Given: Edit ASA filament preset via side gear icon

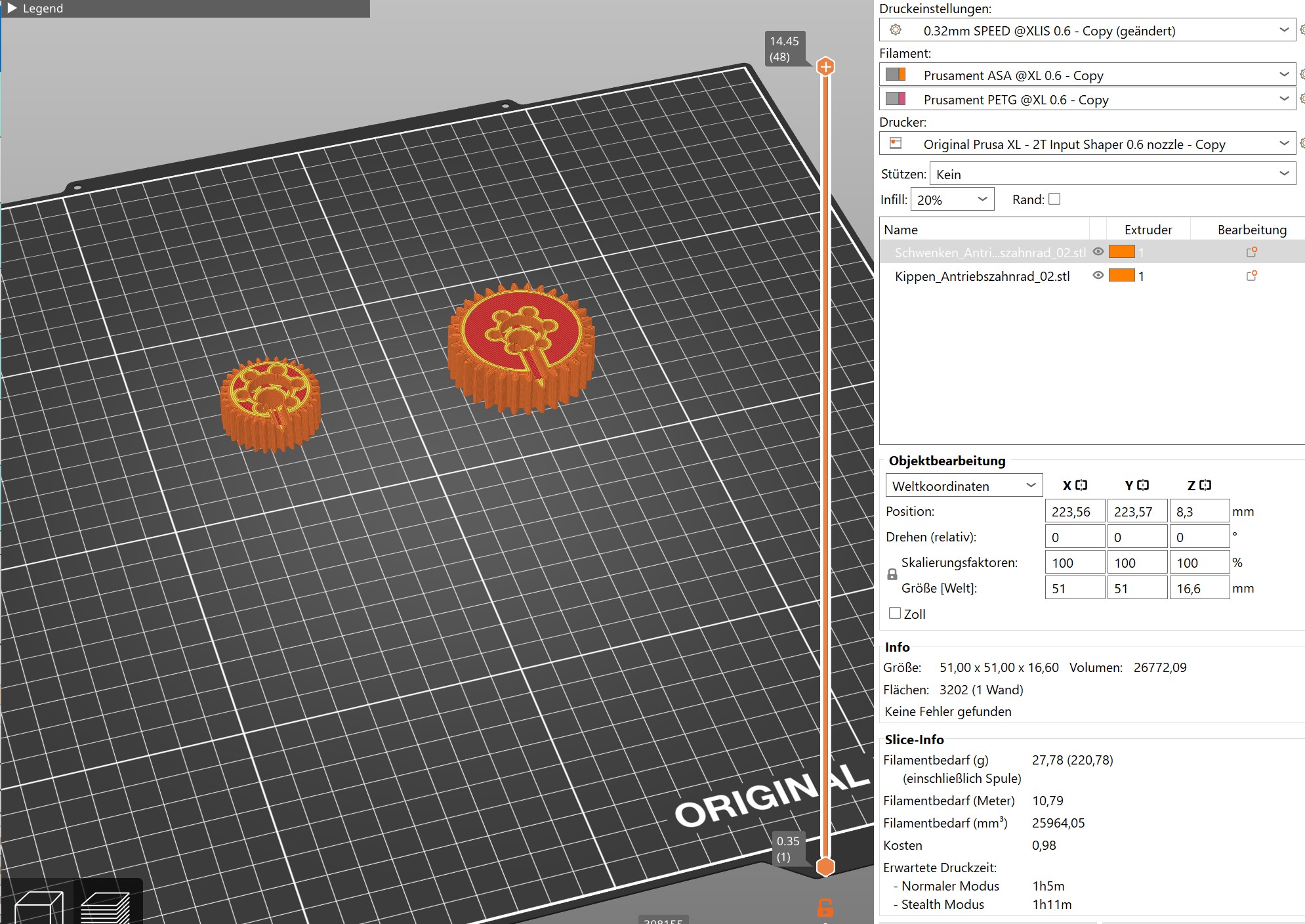Looking at the screenshot, I should [1302, 75].
